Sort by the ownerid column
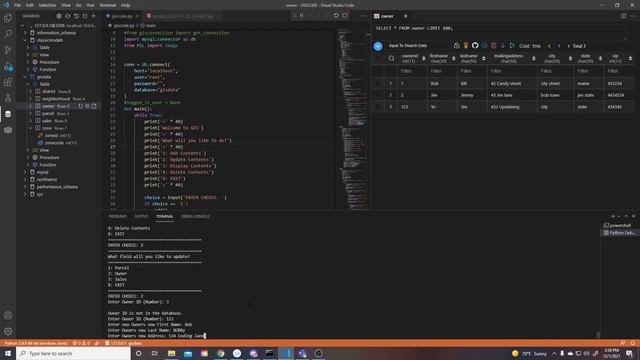The height and width of the screenshot is (360, 640). 424,59
